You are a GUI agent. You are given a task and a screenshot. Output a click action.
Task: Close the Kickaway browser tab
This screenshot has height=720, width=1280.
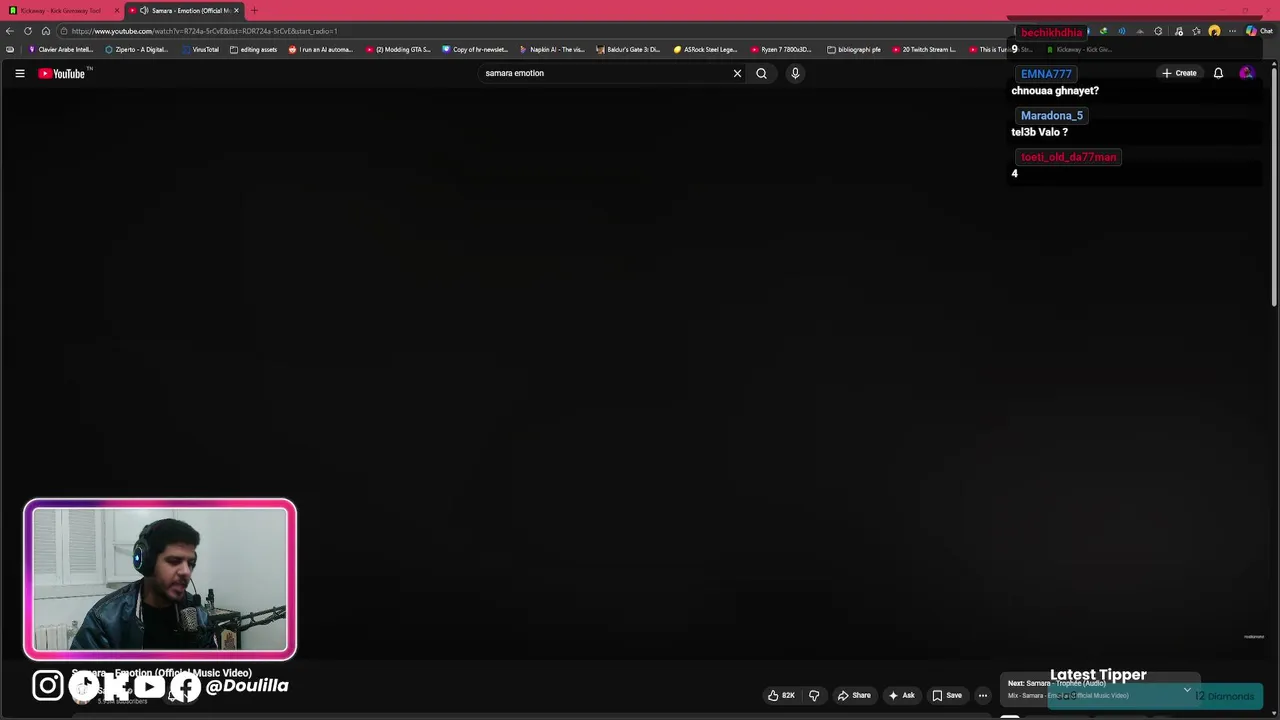coord(117,10)
